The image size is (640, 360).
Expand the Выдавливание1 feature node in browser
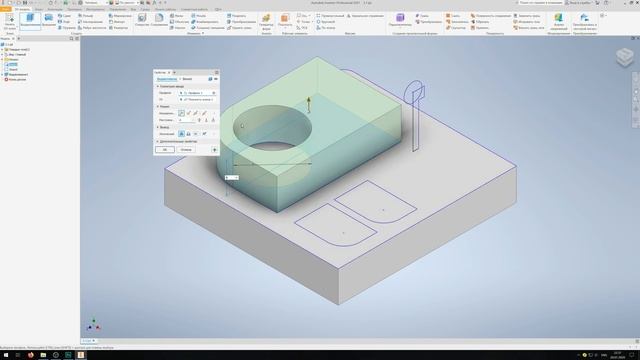click(x=2, y=75)
